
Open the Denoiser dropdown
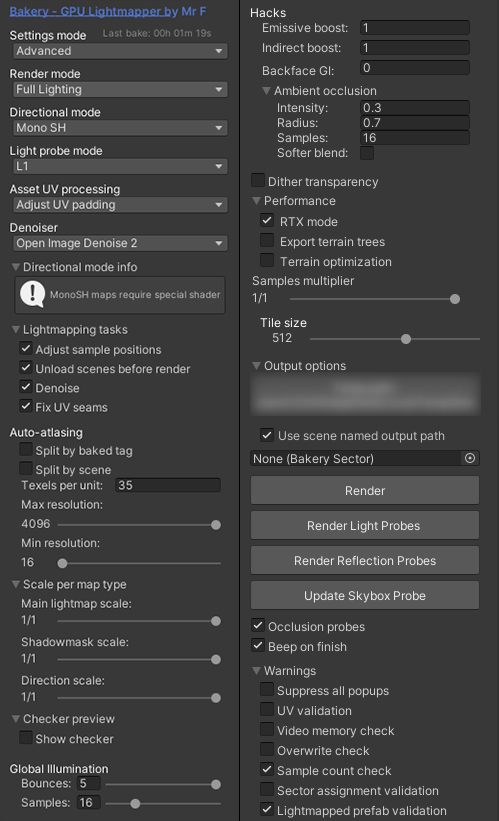tap(120, 243)
